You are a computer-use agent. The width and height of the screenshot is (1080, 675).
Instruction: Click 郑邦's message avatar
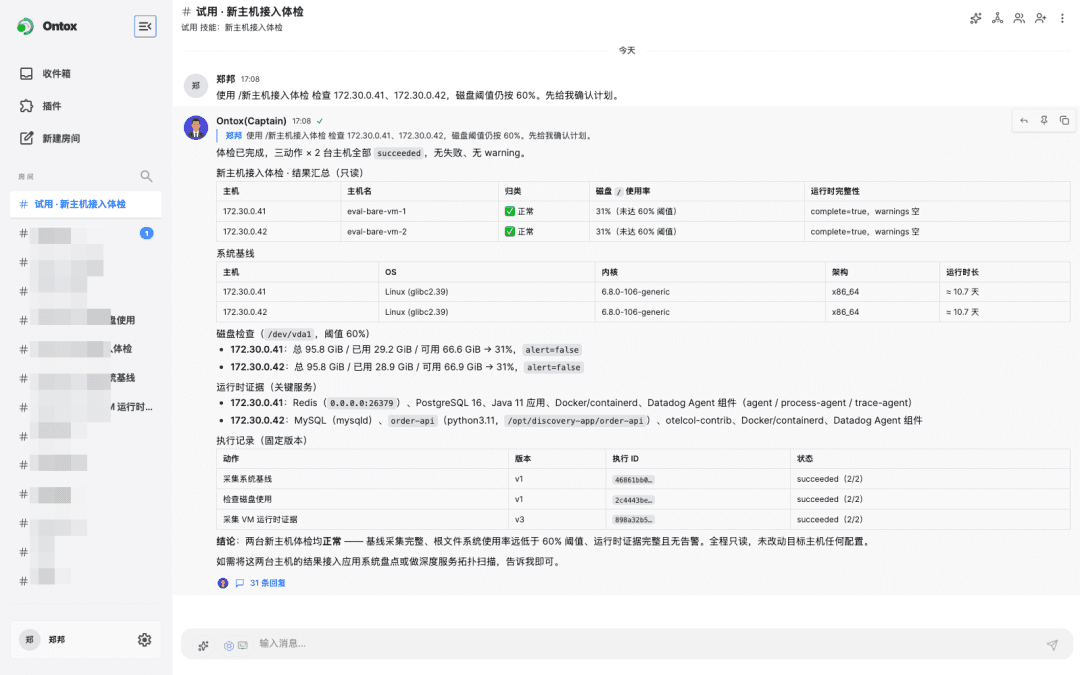click(x=196, y=85)
